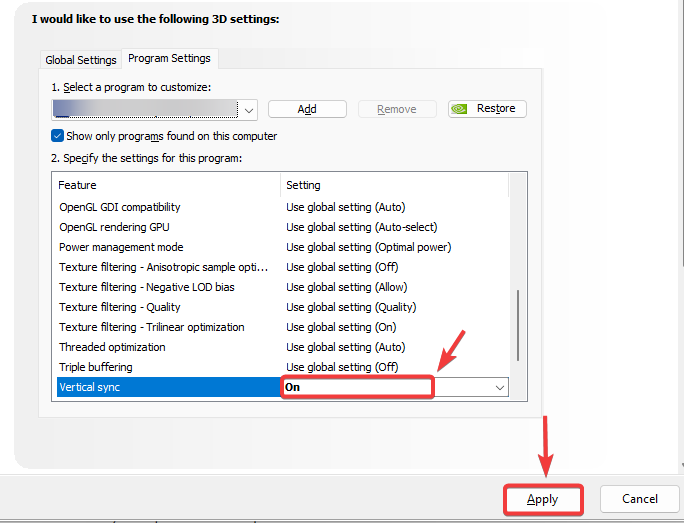Apply the 3D settings changes
Viewport: 684px width, 523px height.
[x=543, y=498]
